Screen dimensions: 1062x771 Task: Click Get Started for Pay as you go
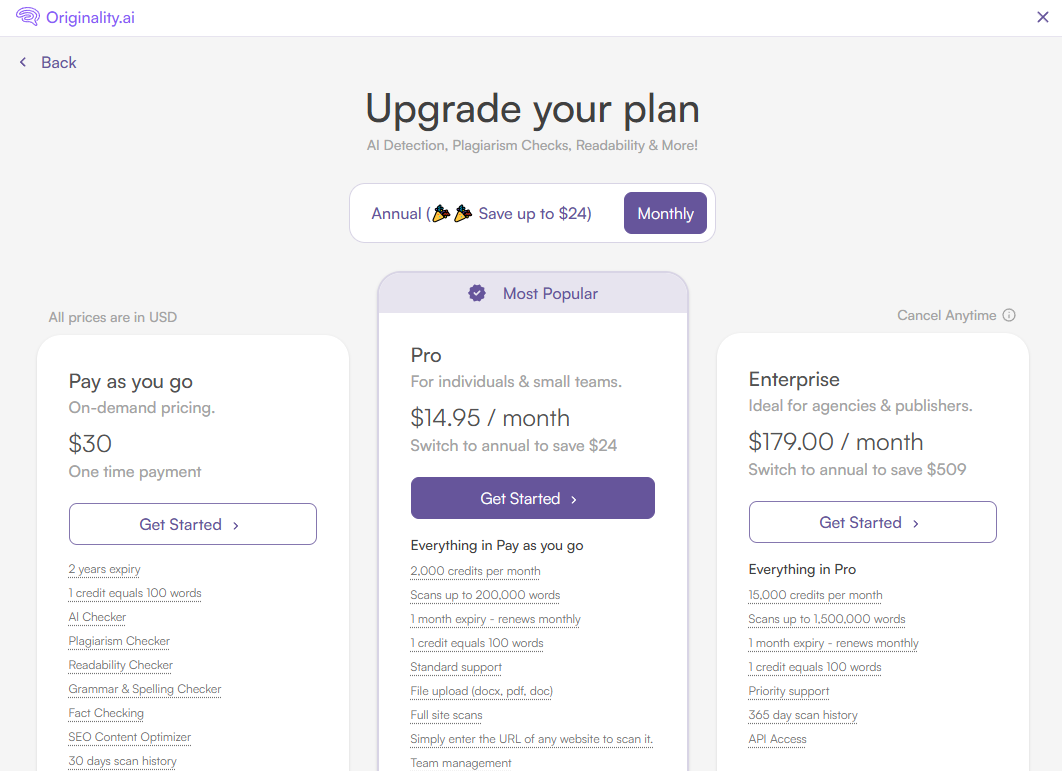click(192, 524)
